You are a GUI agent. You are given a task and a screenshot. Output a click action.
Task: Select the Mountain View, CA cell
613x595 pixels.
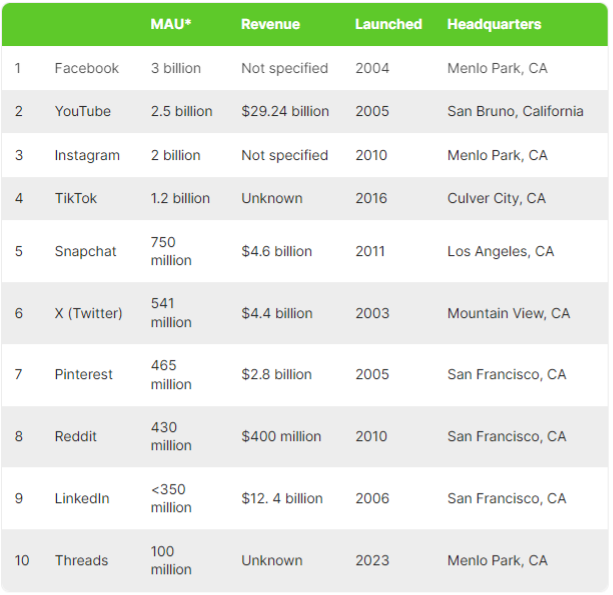(508, 313)
